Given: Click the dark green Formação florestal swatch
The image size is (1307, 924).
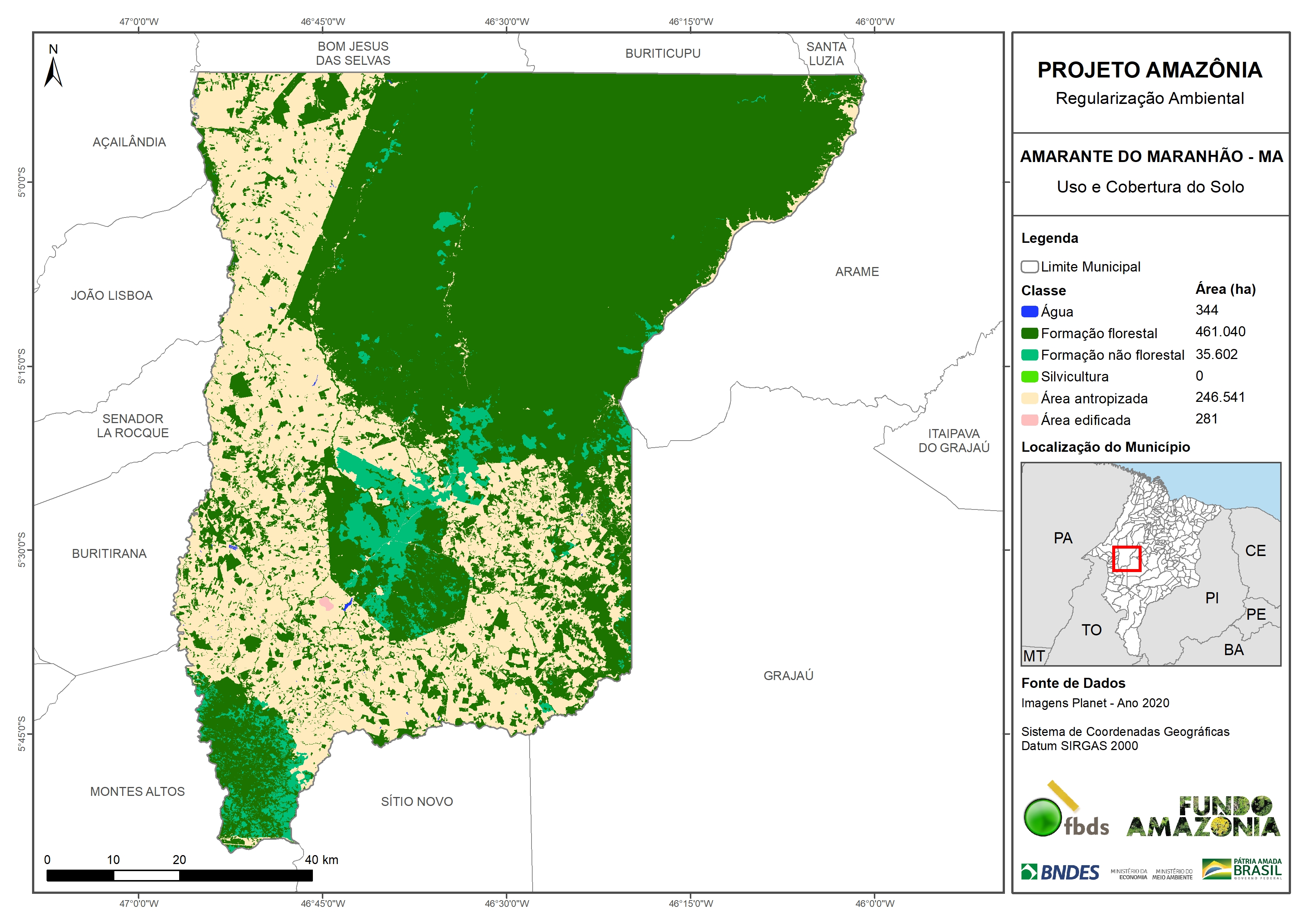Looking at the screenshot, I should (1029, 333).
